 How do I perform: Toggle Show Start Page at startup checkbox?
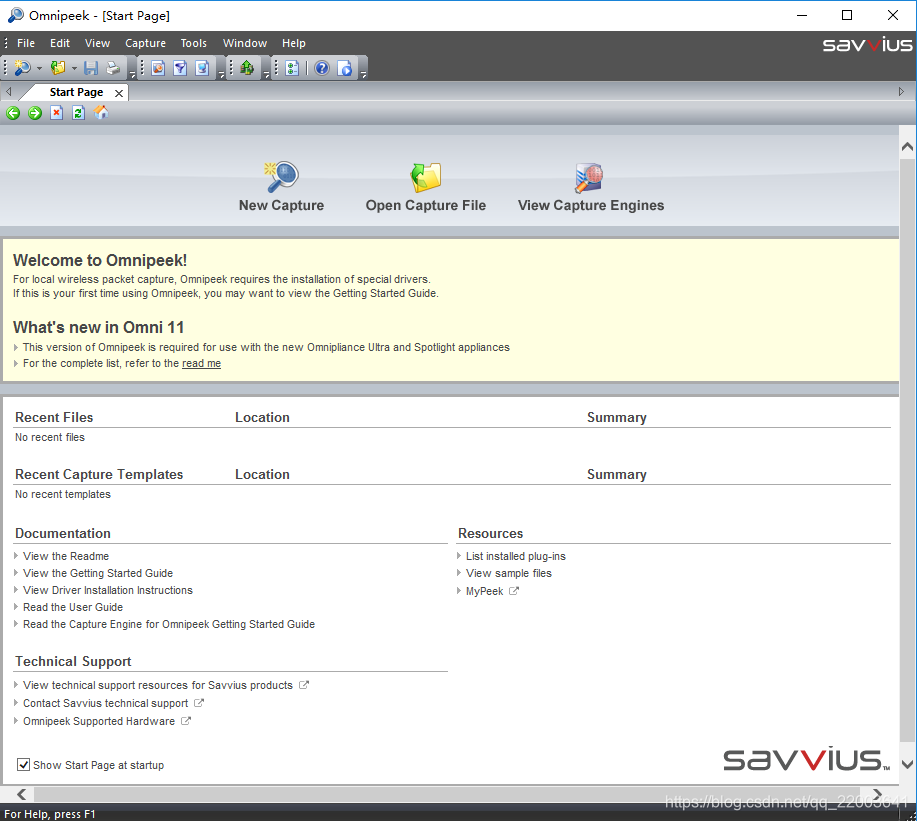click(23, 764)
